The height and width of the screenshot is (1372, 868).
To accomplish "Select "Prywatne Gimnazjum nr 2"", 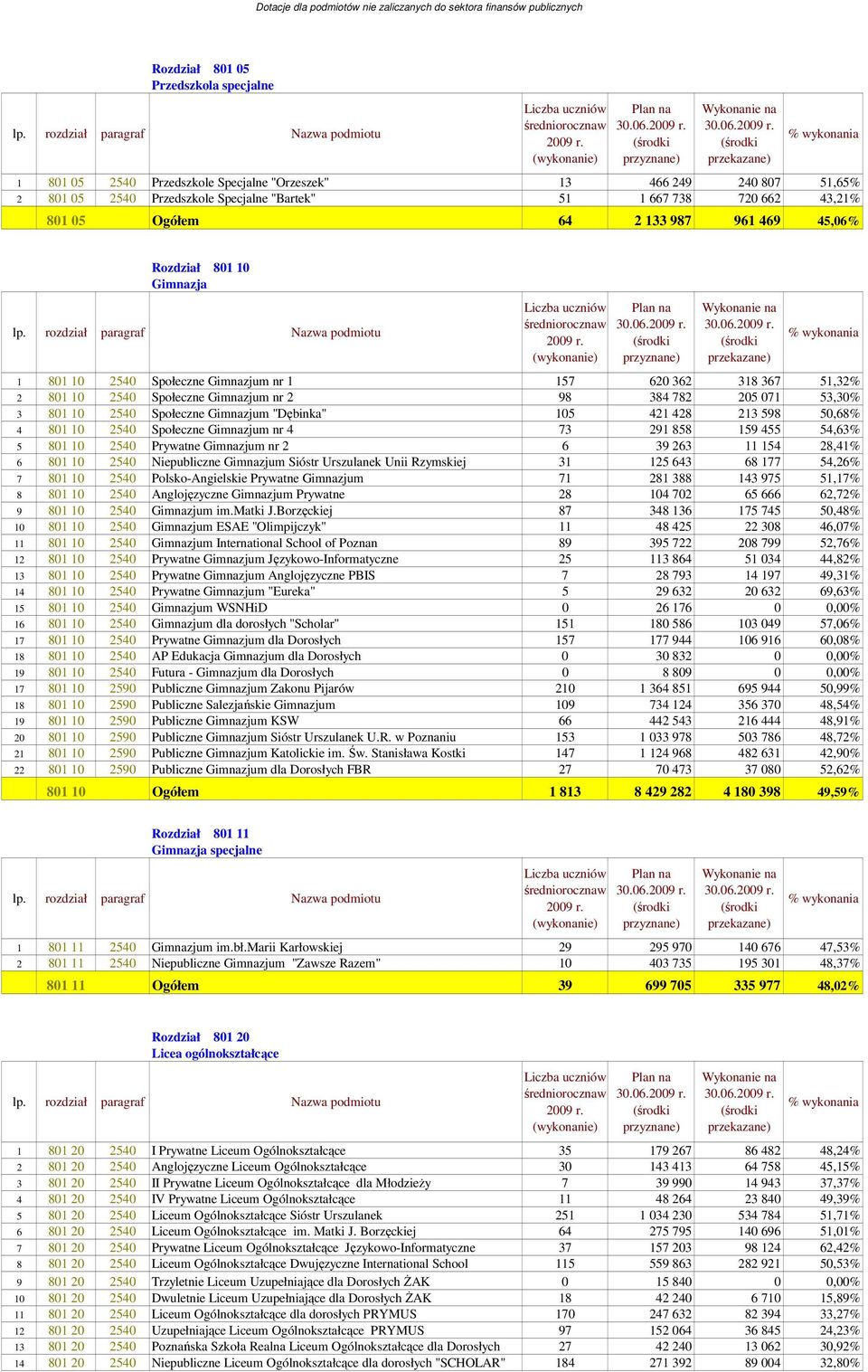I will [x=221, y=447].
